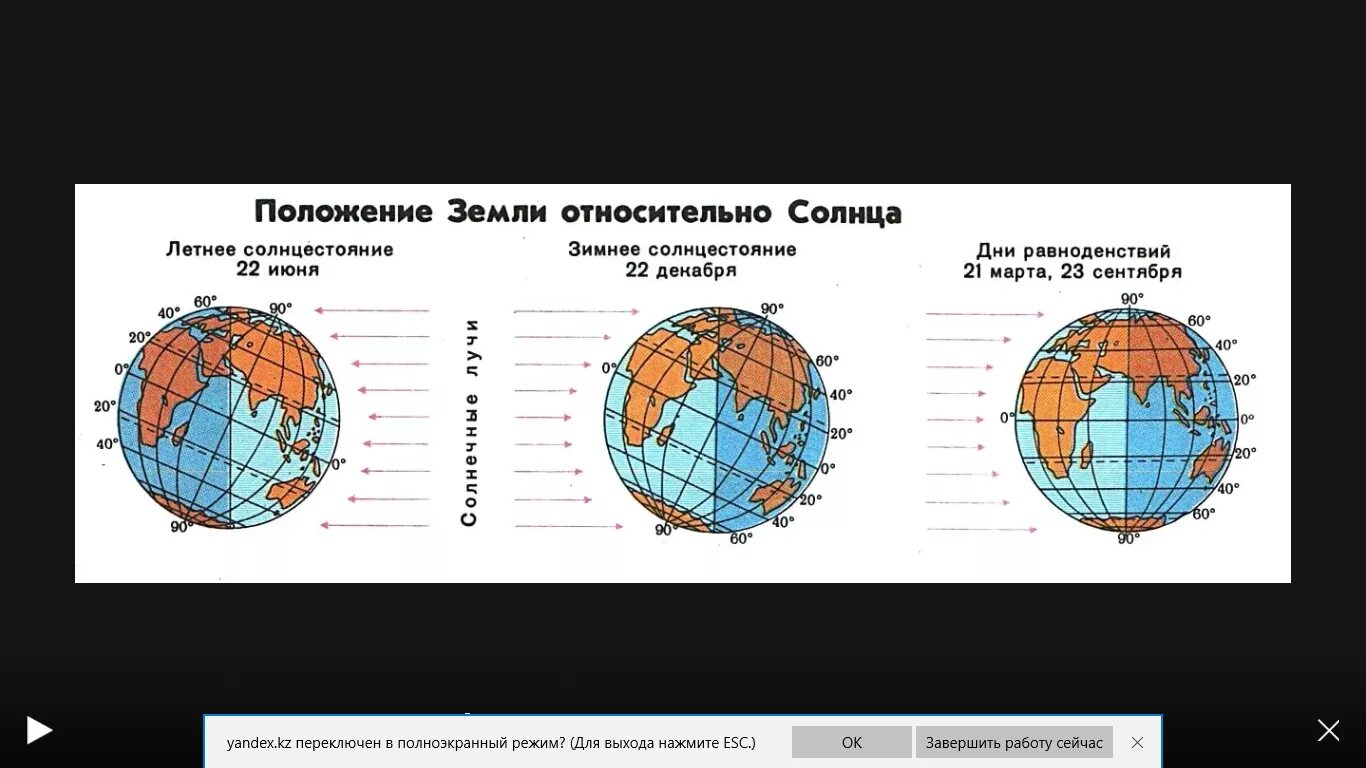Image resolution: width=1366 pixels, height=768 pixels.
Task: Click the equinox globe image
Action: pyautogui.click(x=1128, y=419)
